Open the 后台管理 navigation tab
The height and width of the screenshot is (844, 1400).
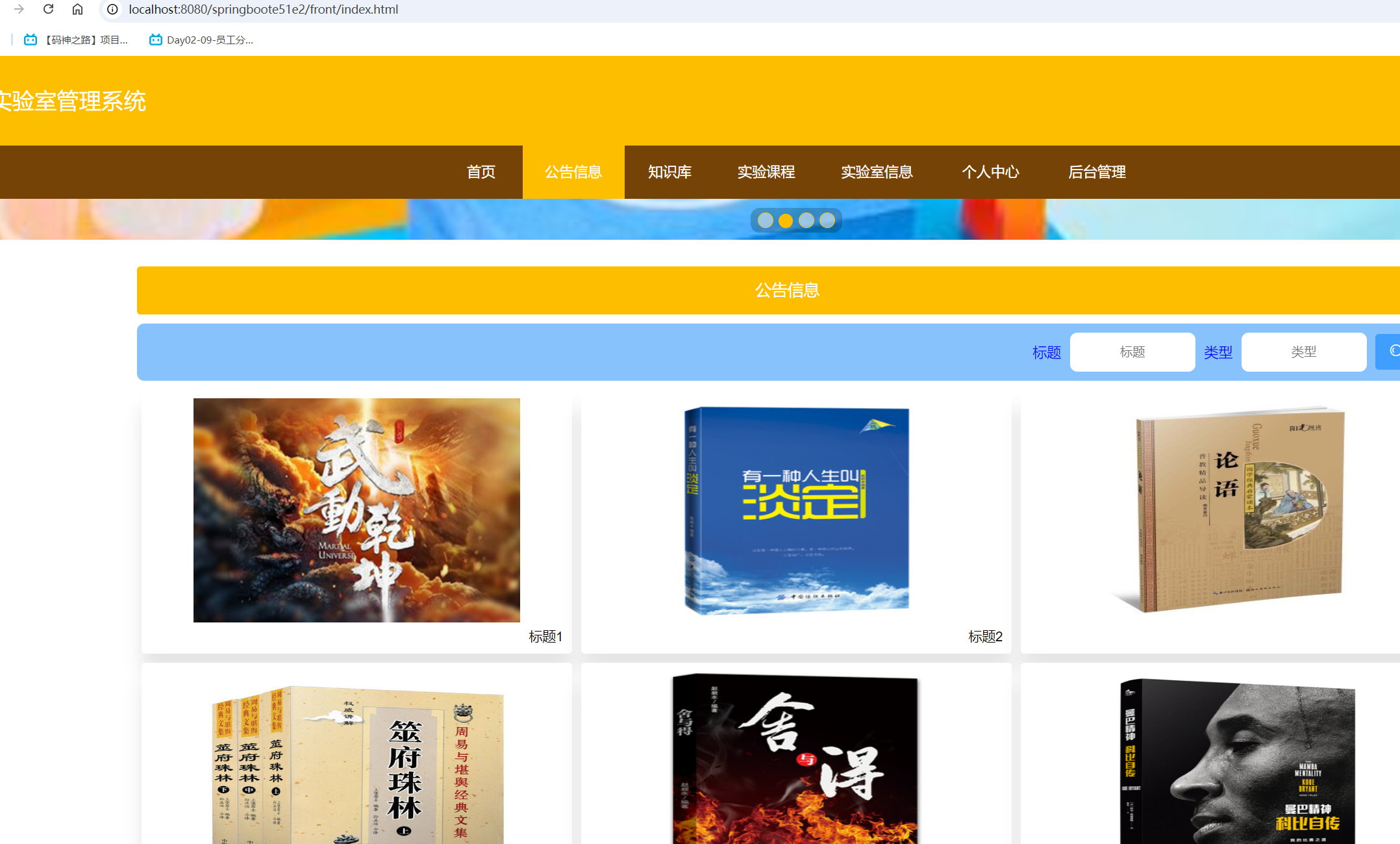[1097, 172]
